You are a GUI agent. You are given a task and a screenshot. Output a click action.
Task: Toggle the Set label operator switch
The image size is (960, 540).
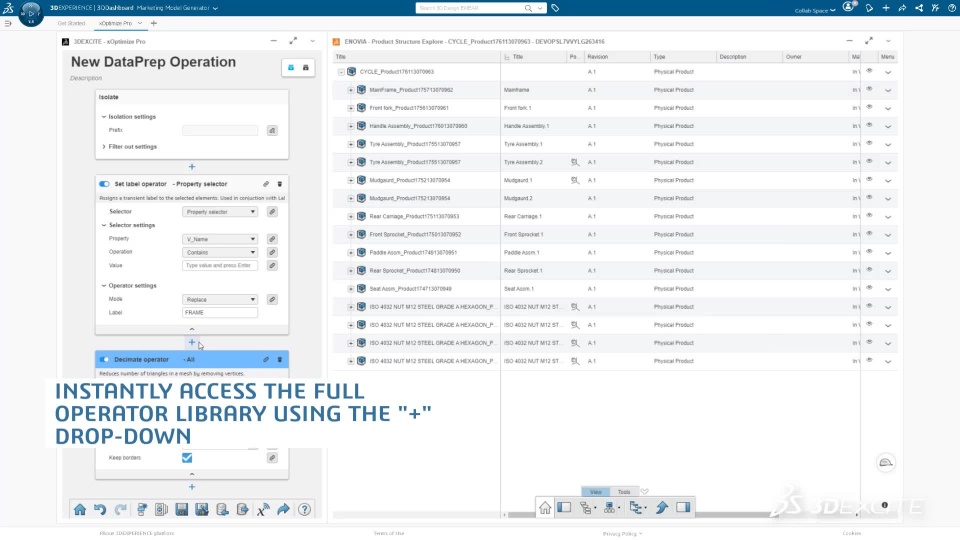click(x=104, y=184)
